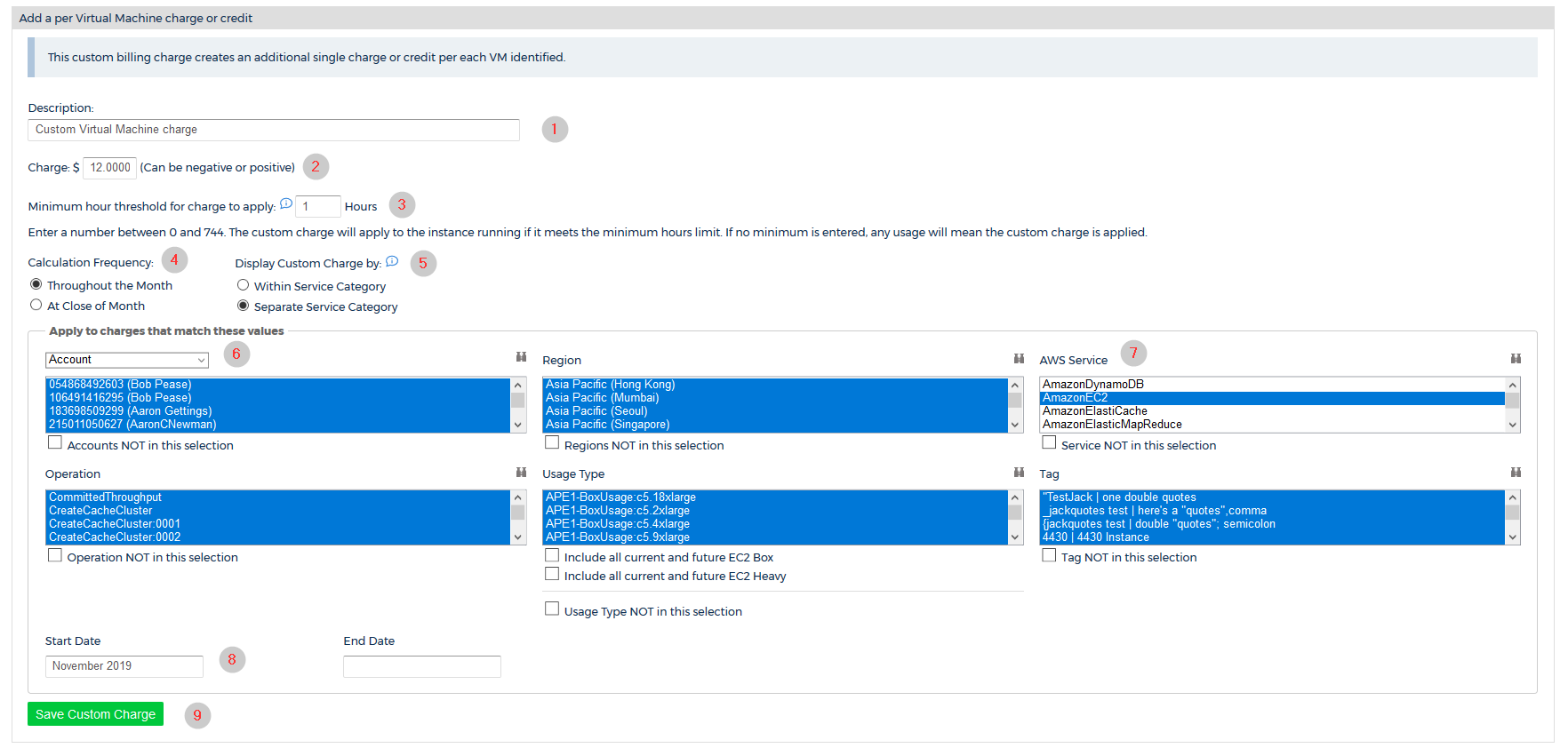Select region Asia Pacific (Hong Kong)
This screenshot has width=1568, height=748.
(x=775, y=385)
